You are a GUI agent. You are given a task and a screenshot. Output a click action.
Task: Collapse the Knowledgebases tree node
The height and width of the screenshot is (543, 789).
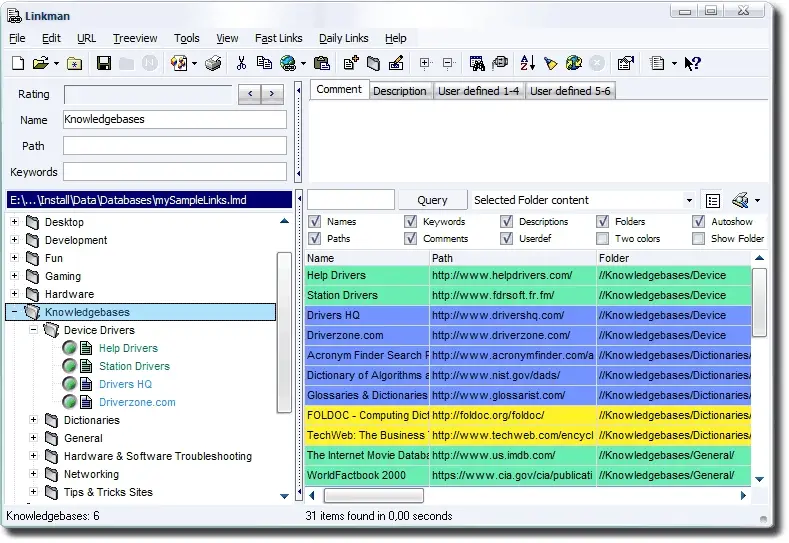point(15,312)
